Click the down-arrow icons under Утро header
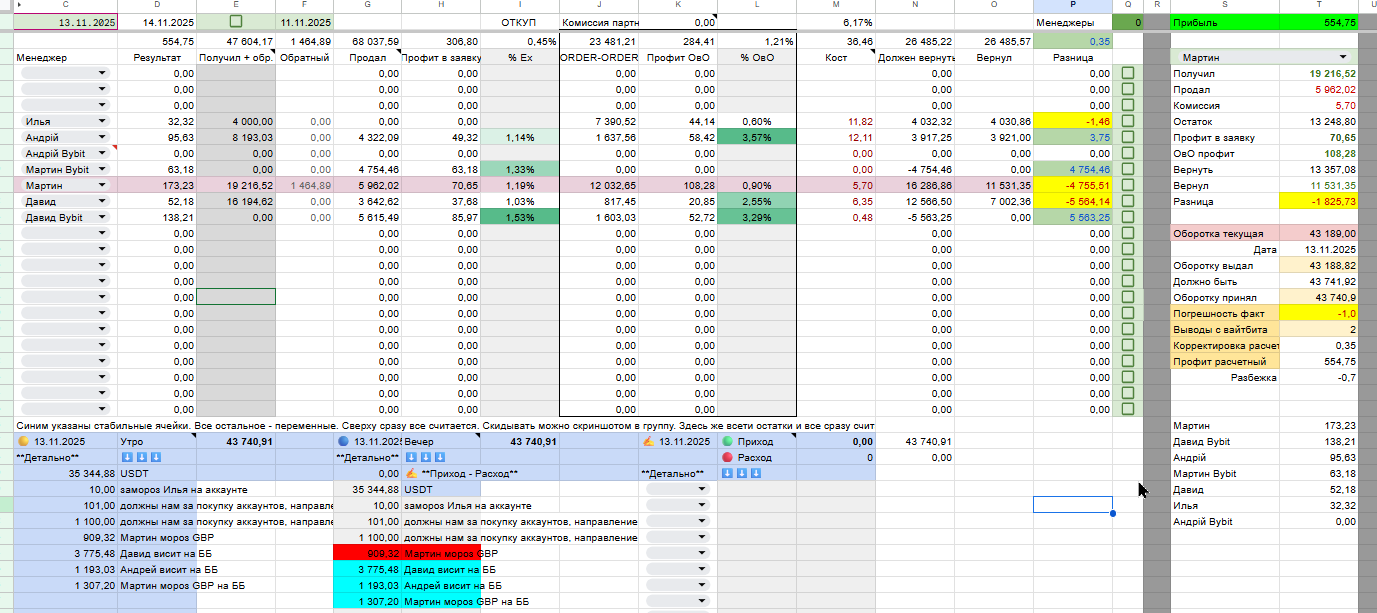 (x=140, y=457)
